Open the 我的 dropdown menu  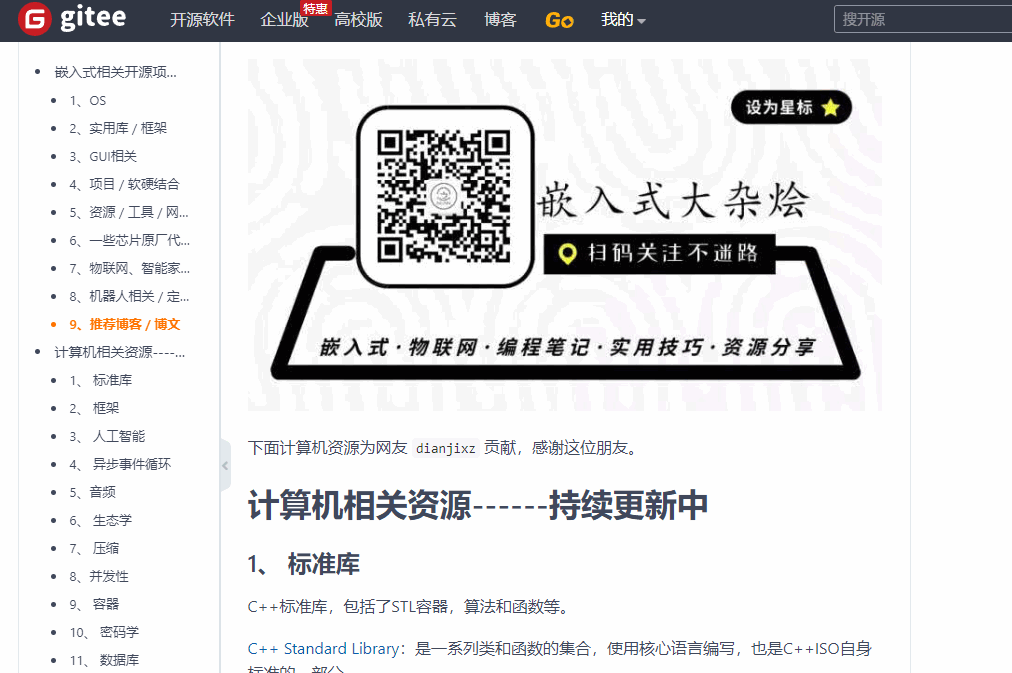623,20
